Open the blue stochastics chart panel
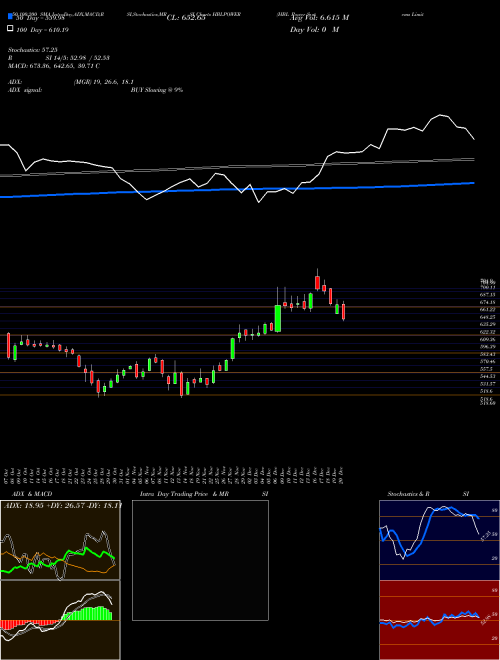 pos(439,540)
